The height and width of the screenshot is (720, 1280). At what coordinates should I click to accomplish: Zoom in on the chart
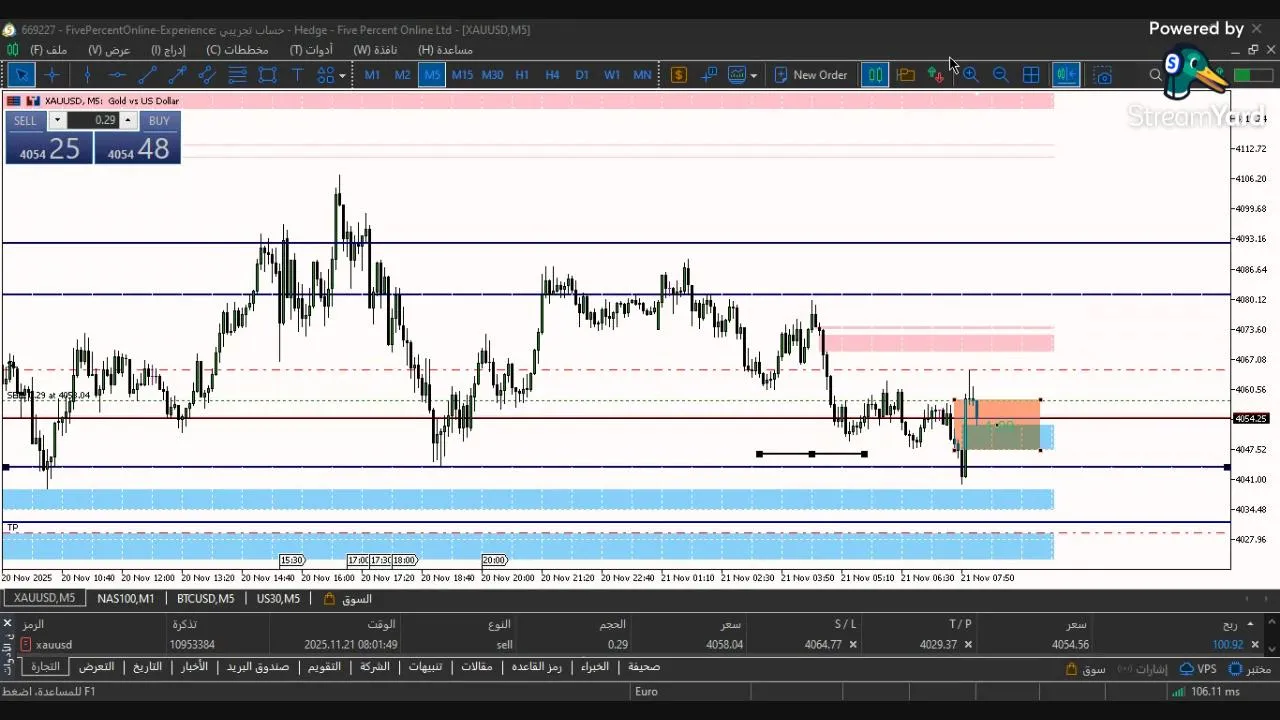coord(970,75)
